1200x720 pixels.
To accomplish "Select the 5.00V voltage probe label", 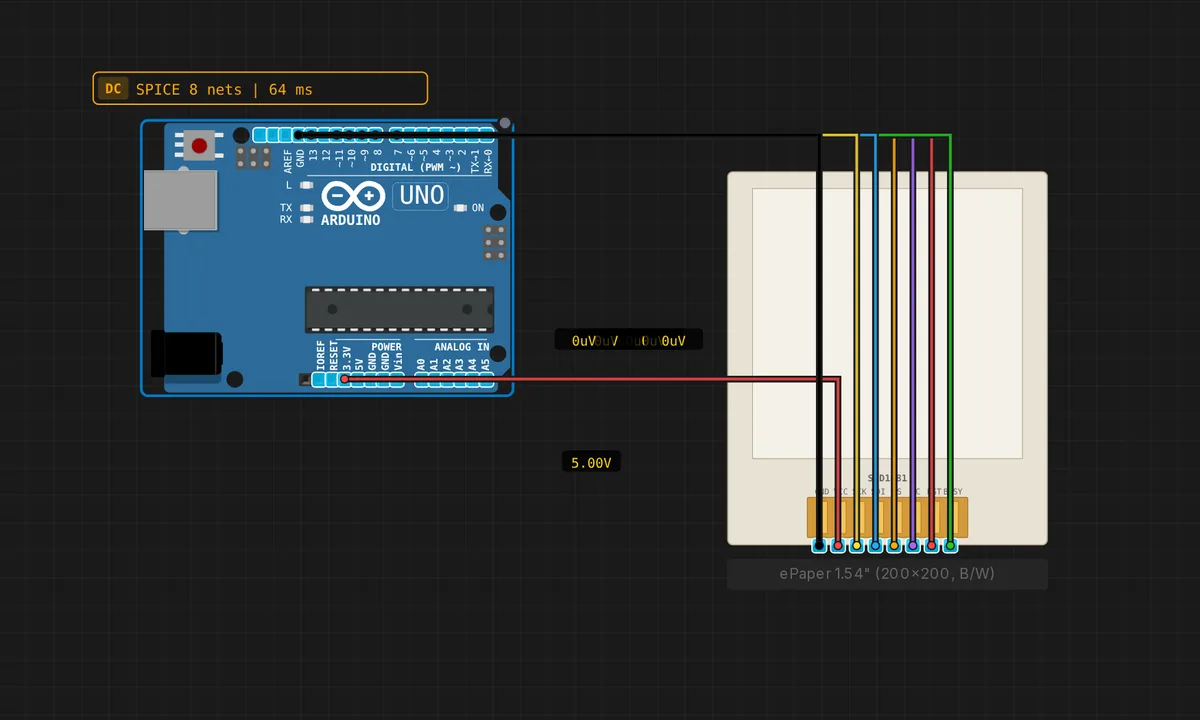I will 590,463.
